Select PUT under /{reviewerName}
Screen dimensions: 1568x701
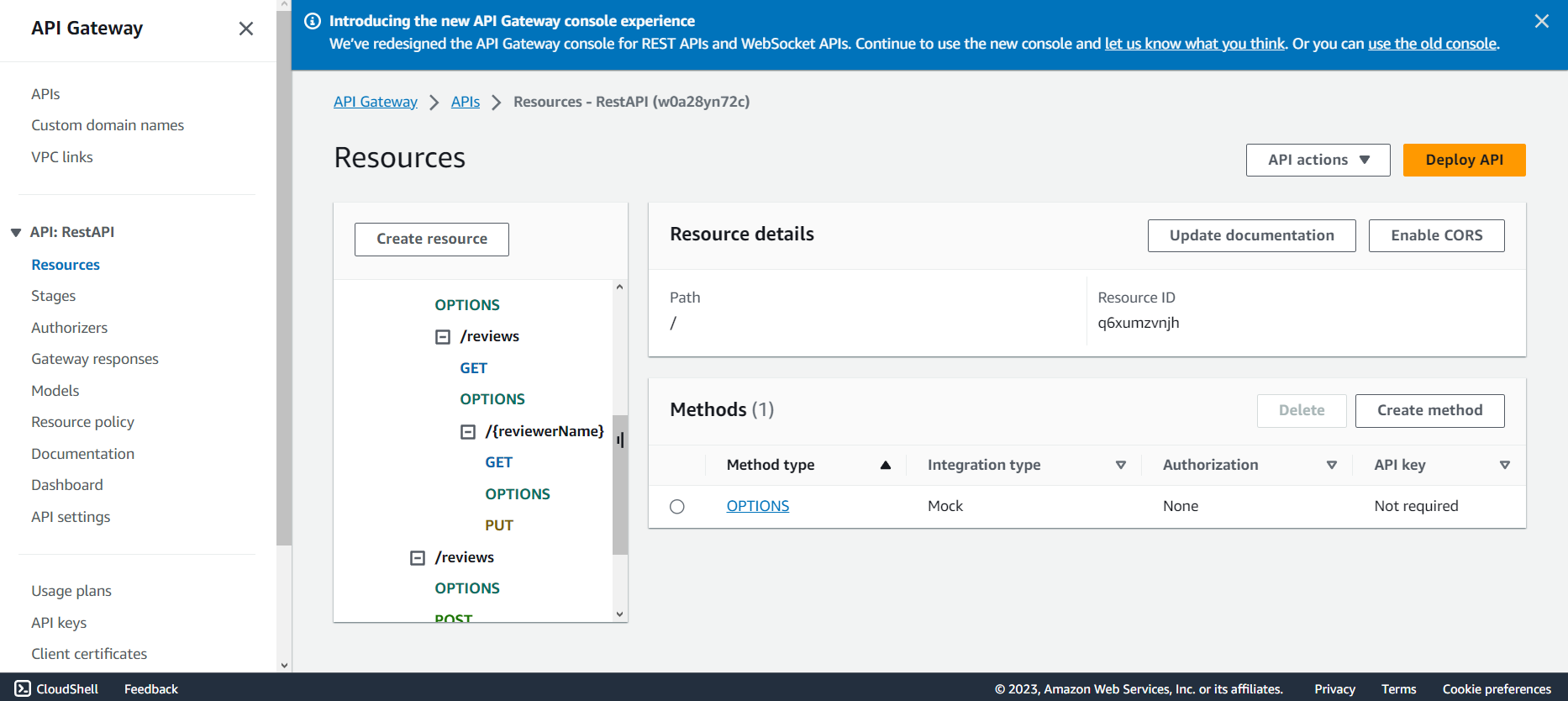(x=499, y=525)
